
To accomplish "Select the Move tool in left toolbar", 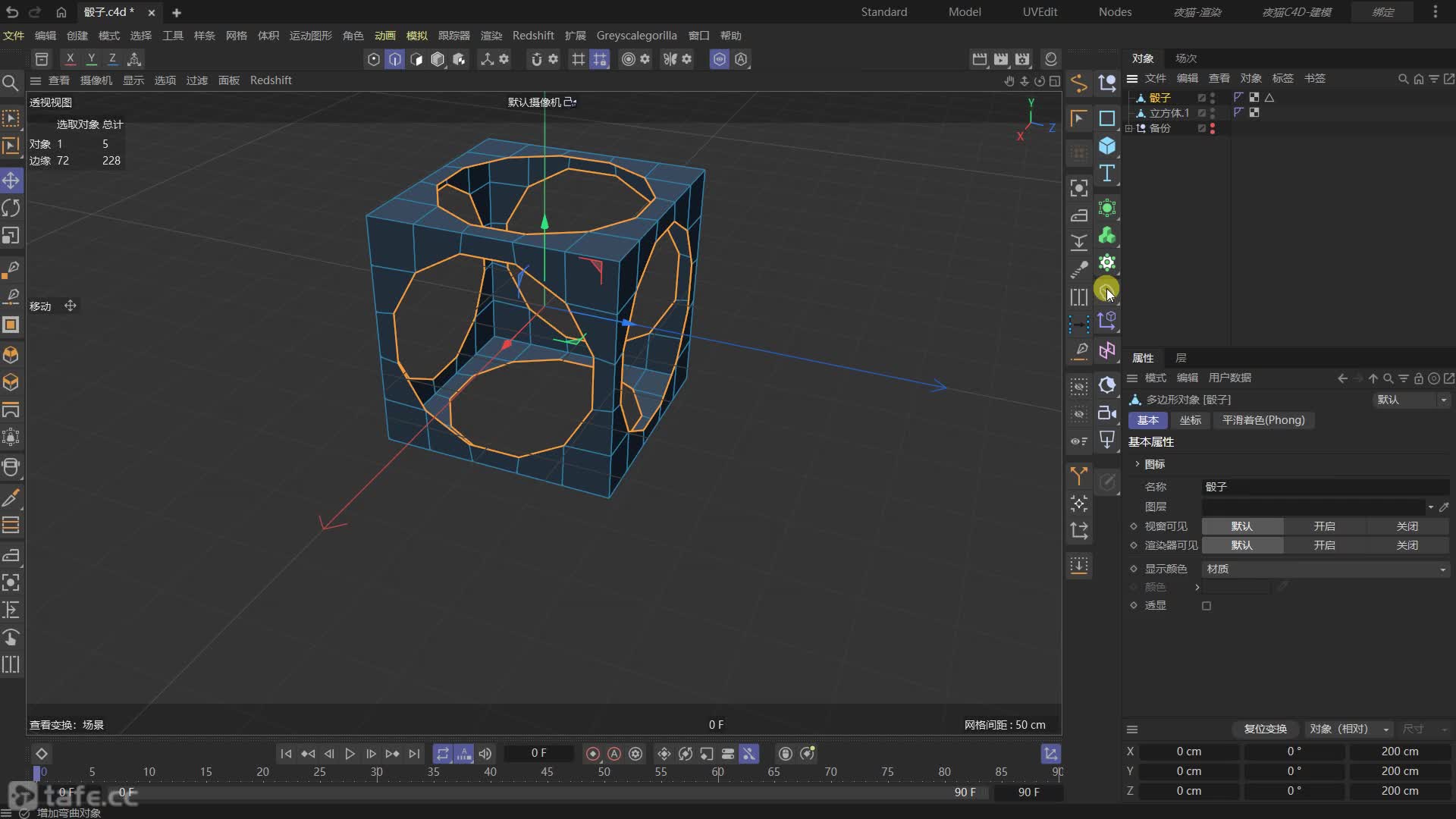I will tap(11, 180).
